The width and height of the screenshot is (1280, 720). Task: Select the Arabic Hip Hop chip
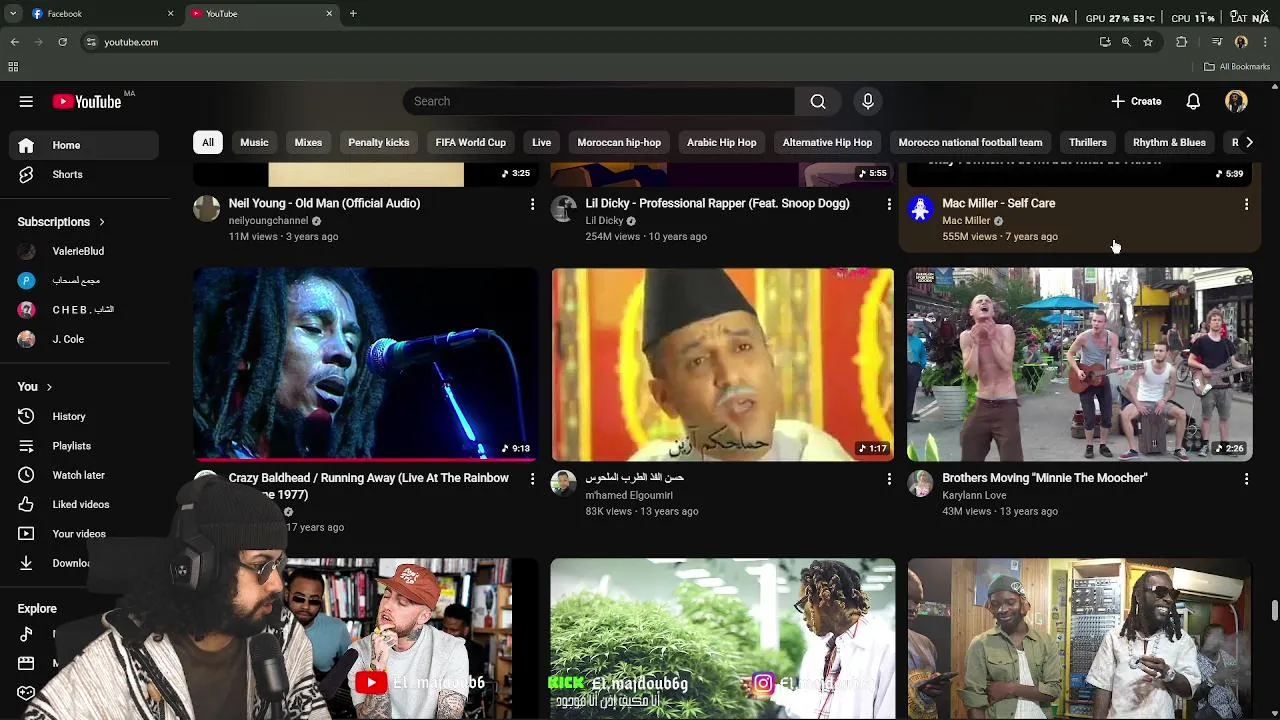point(721,142)
